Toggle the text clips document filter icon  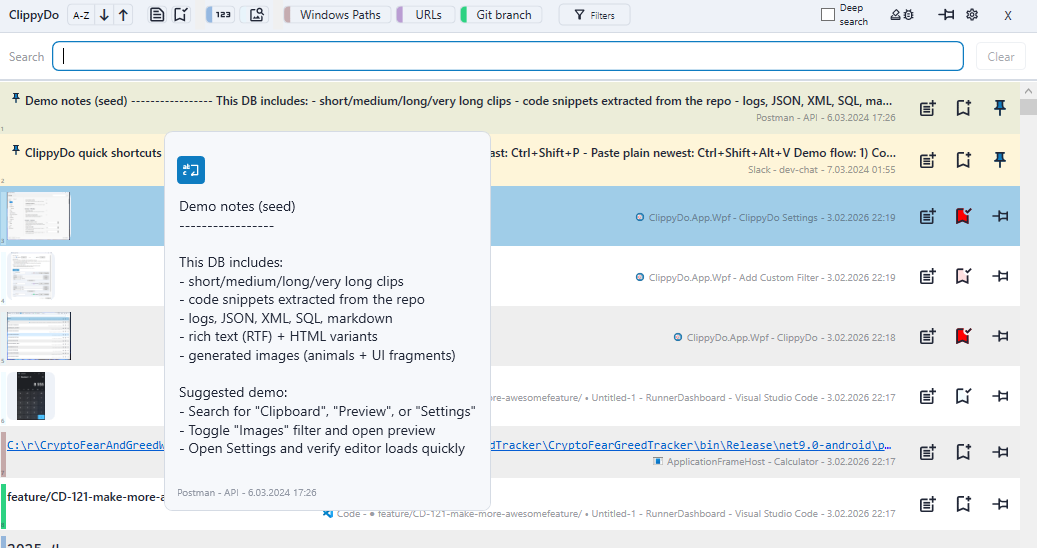tap(157, 15)
